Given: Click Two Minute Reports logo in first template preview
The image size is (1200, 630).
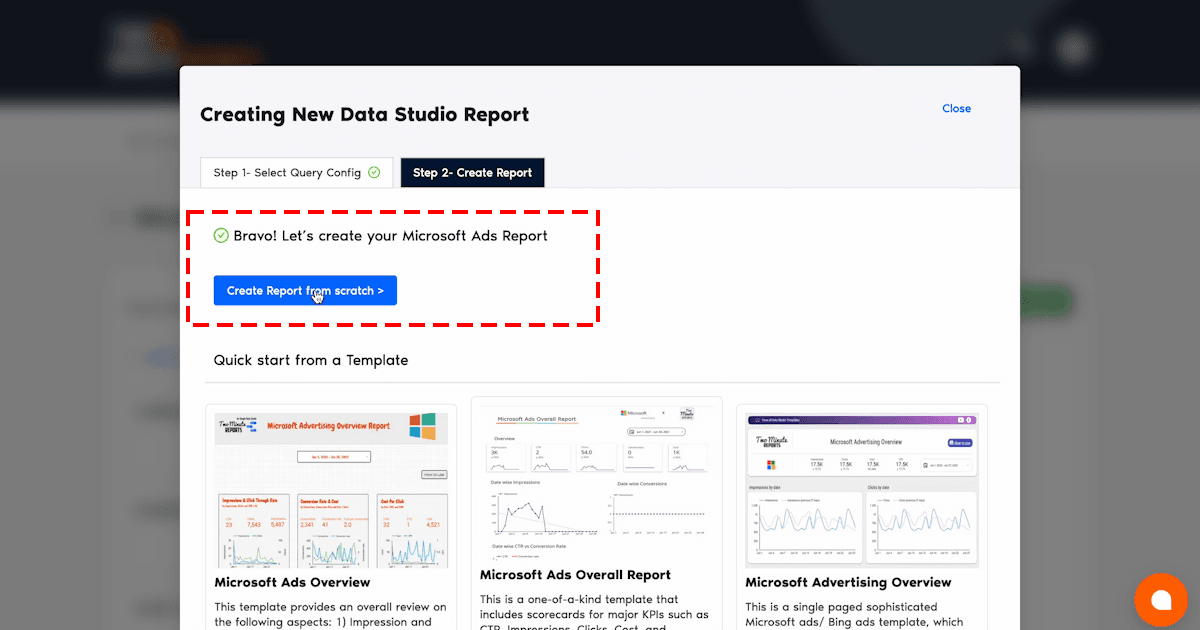Looking at the screenshot, I should click(x=238, y=427).
